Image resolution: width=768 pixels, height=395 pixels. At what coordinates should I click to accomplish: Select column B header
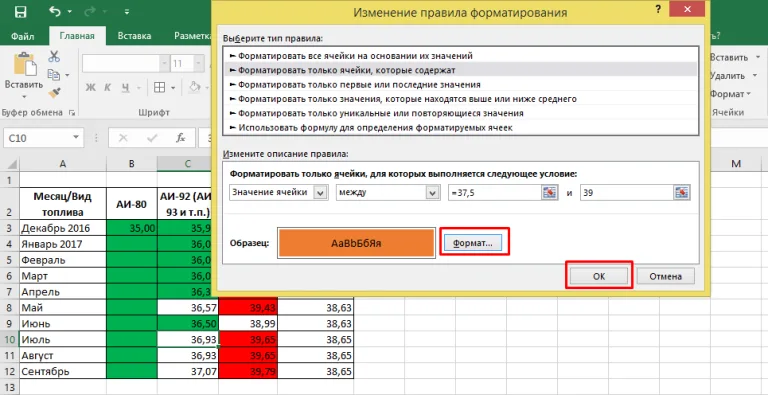point(132,164)
